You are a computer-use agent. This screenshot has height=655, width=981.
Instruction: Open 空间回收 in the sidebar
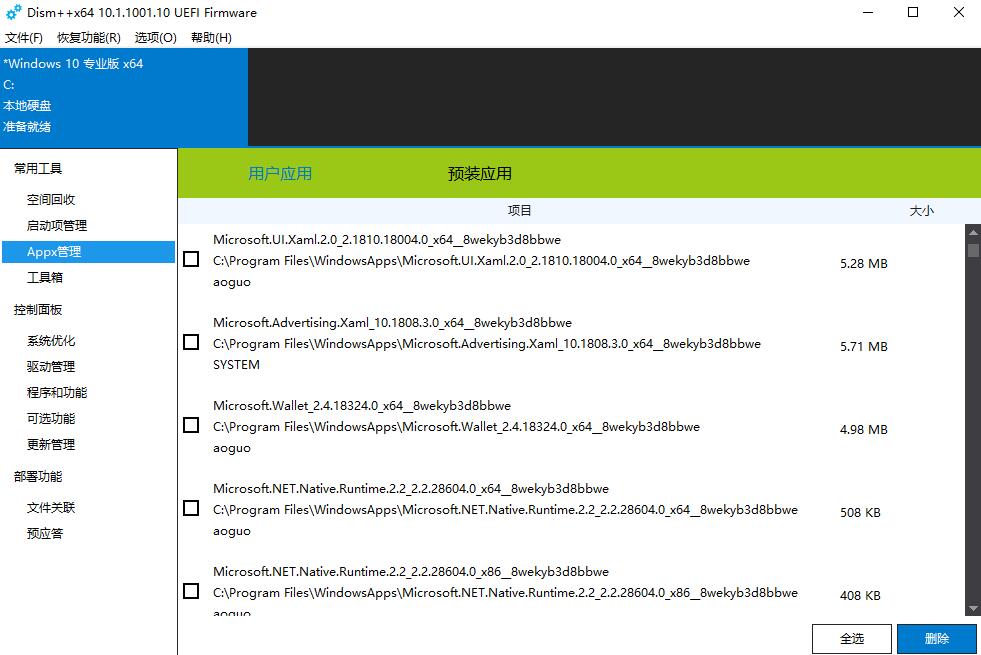[51, 200]
